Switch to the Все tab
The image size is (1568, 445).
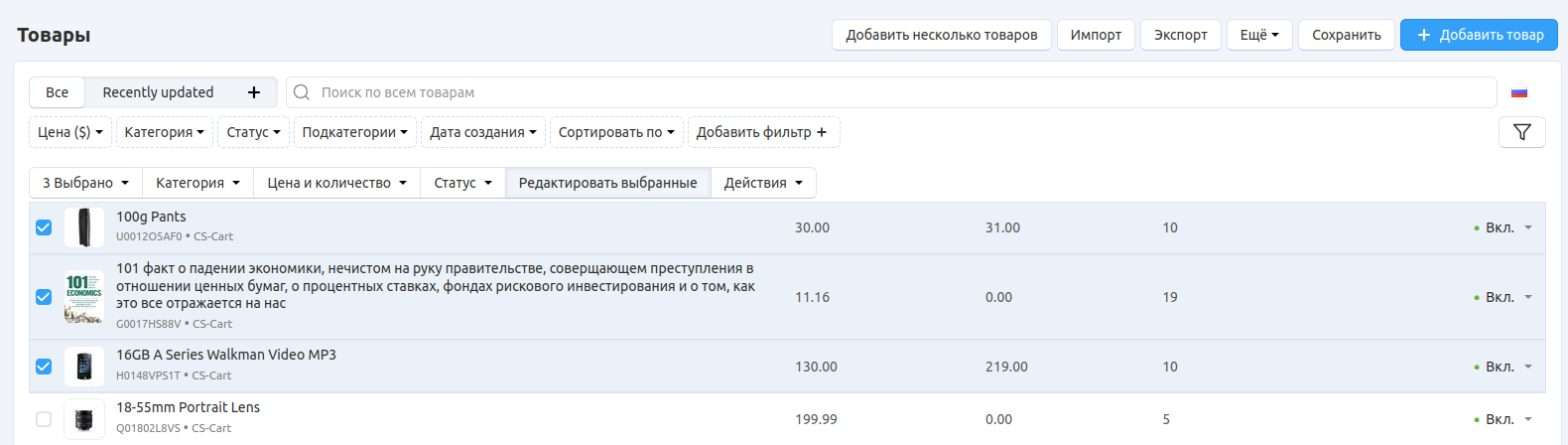(x=57, y=92)
